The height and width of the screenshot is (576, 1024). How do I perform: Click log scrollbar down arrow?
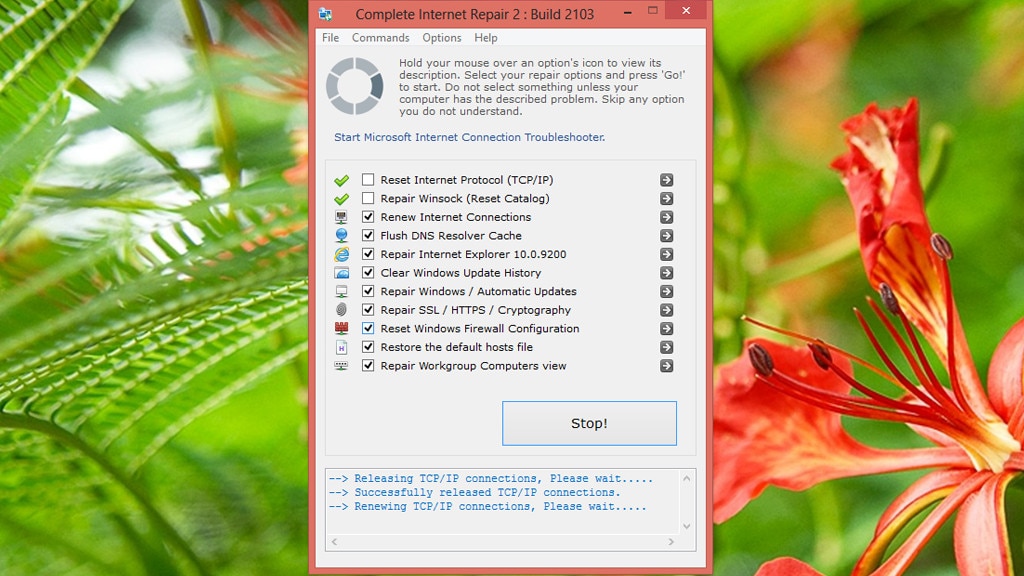click(x=686, y=526)
